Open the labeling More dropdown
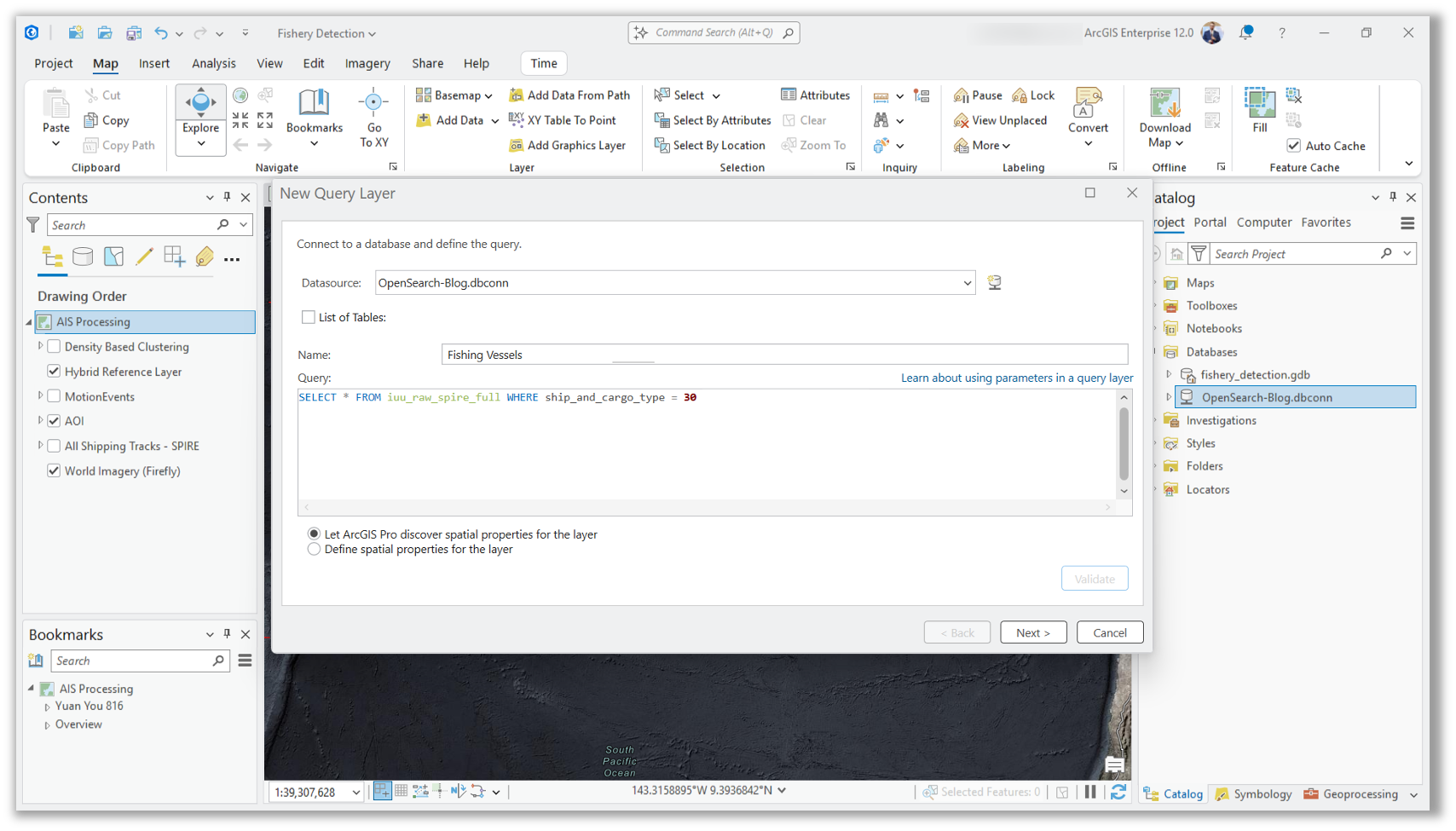Image resolution: width=1456 pixels, height=831 pixels. [x=982, y=146]
